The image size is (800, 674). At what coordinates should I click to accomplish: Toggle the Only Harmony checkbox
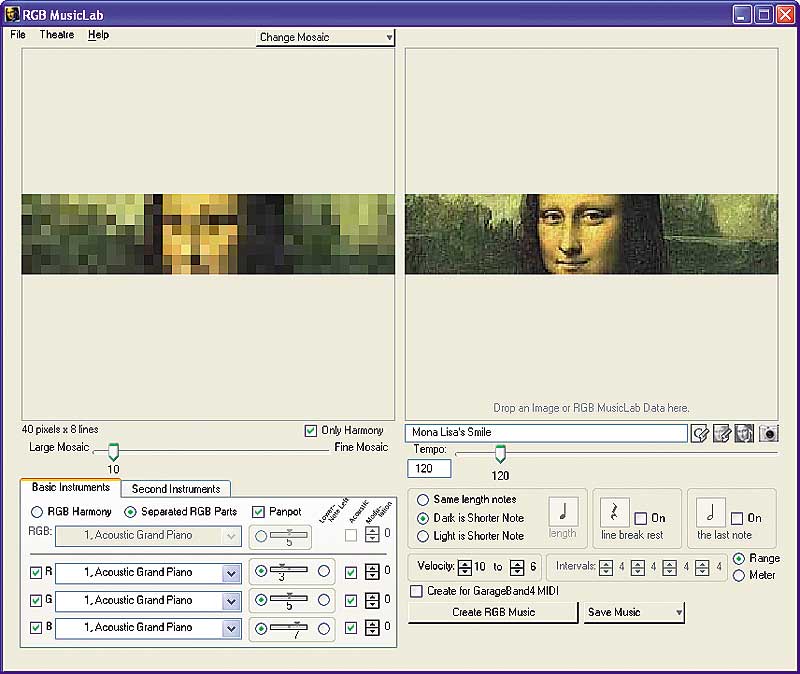(x=311, y=431)
